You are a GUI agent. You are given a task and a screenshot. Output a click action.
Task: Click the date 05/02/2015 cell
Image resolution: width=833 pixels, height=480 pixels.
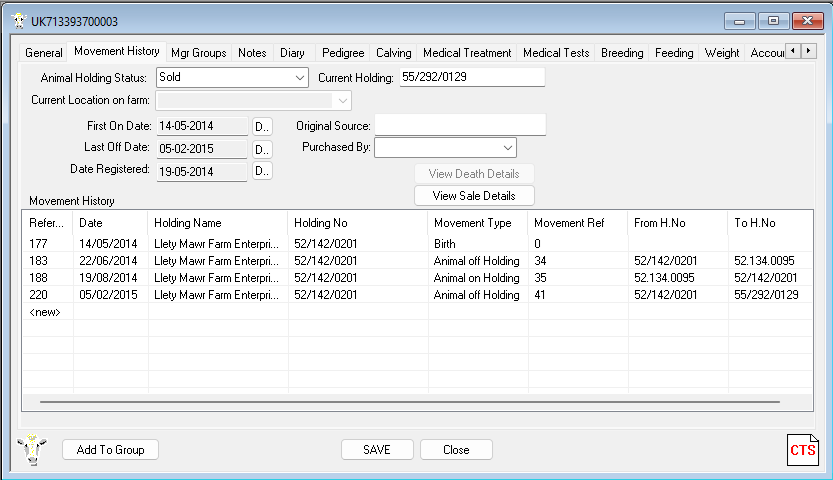click(x=108, y=295)
